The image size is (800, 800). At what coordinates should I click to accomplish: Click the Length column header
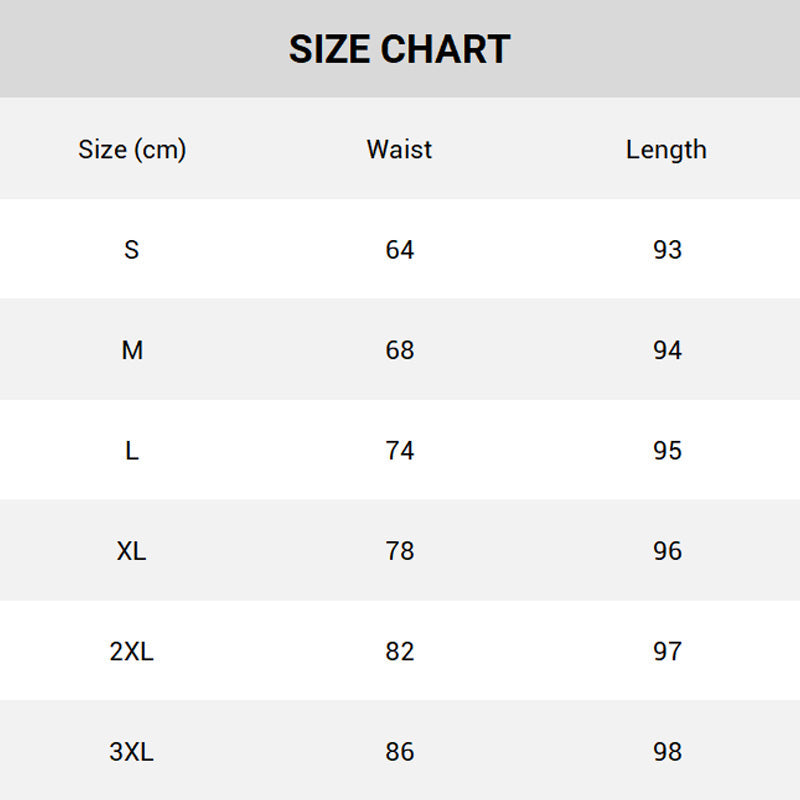666,149
